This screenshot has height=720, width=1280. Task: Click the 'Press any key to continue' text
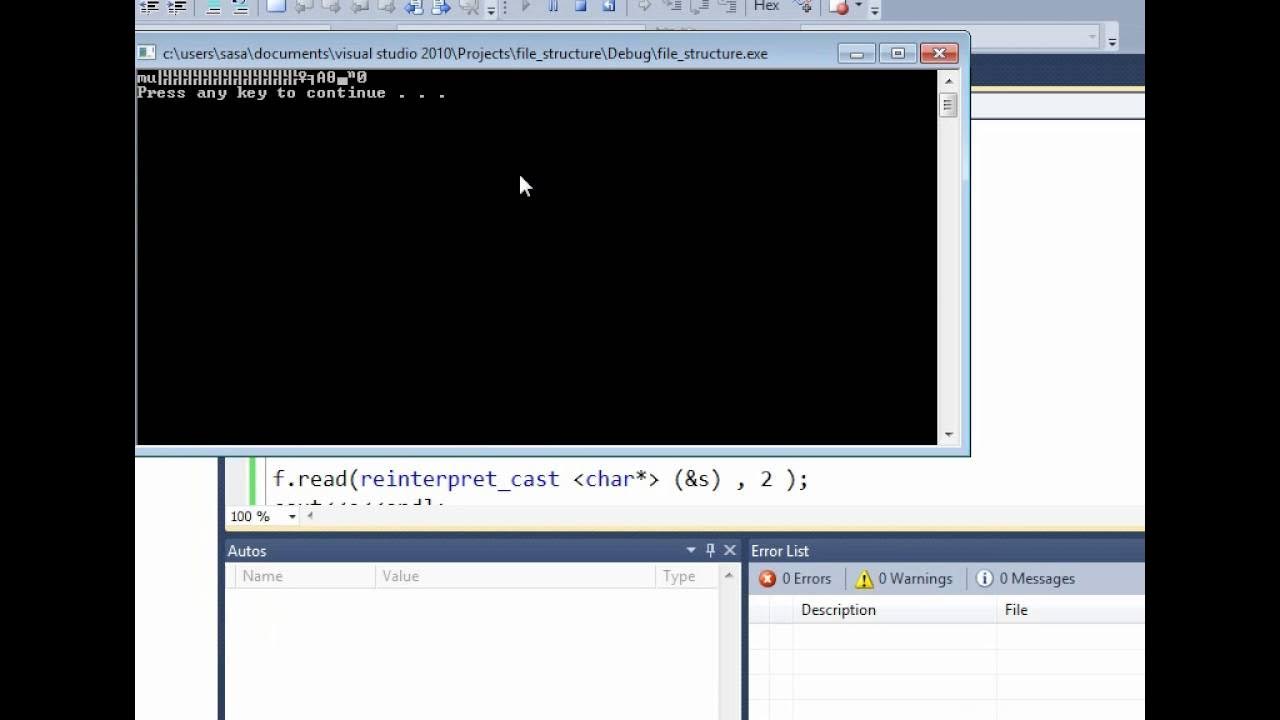291,93
